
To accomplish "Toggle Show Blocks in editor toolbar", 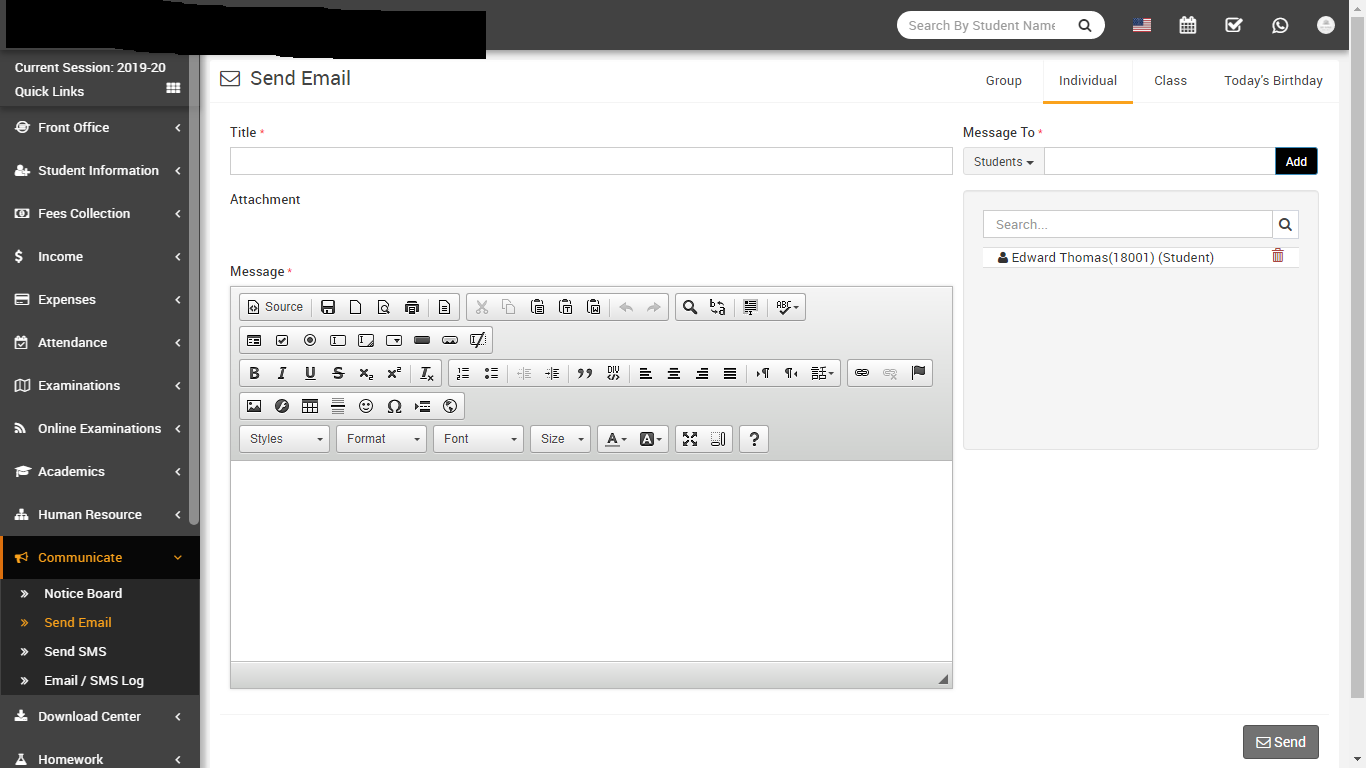I will [x=718, y=439].
